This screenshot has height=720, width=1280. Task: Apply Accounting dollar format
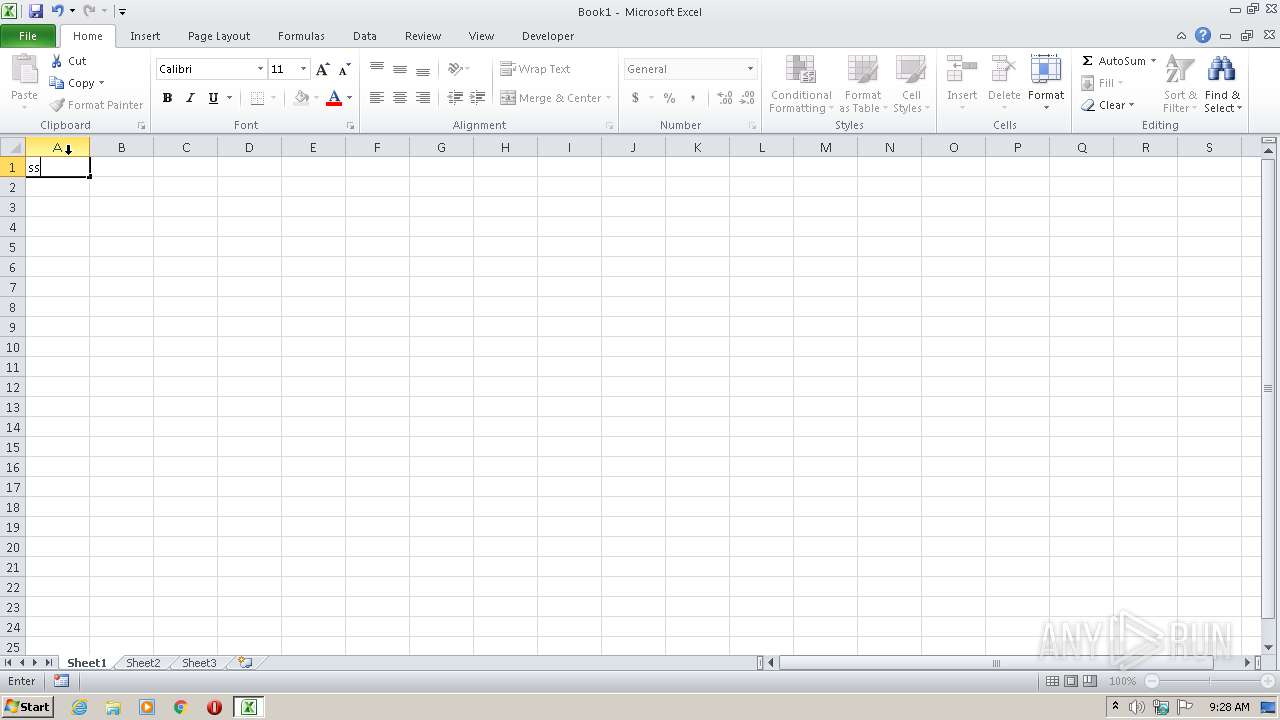[635, 98]
